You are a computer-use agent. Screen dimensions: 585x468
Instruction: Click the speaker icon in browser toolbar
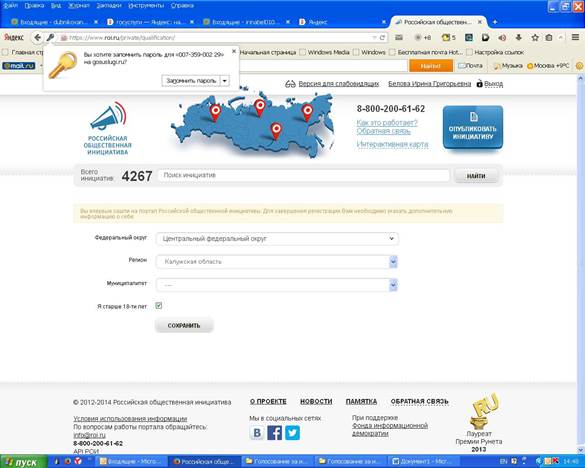[502, 38]
